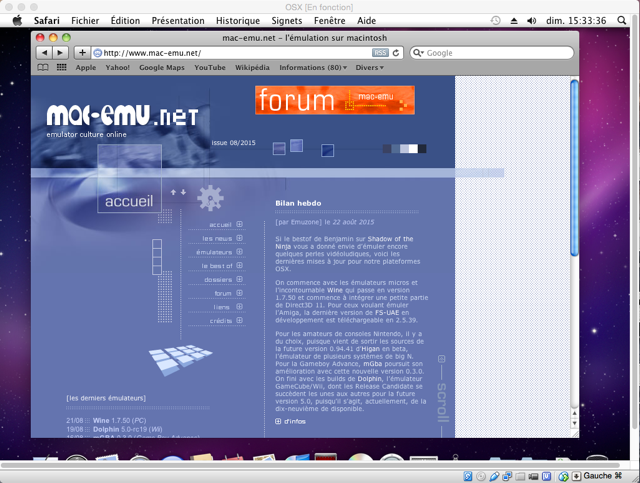Open the Spotlight magnifier in menu bar
The image size is (640, 483).
coord(622,20)
